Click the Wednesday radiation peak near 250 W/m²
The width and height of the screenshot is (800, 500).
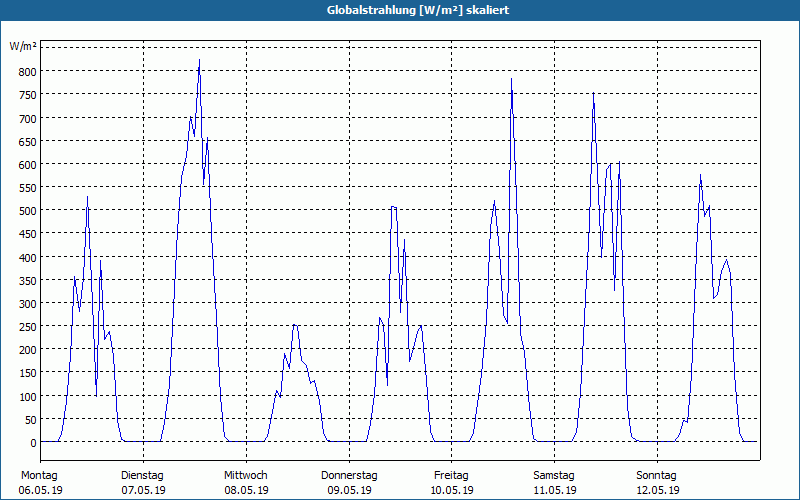click(x=295, y=325)
